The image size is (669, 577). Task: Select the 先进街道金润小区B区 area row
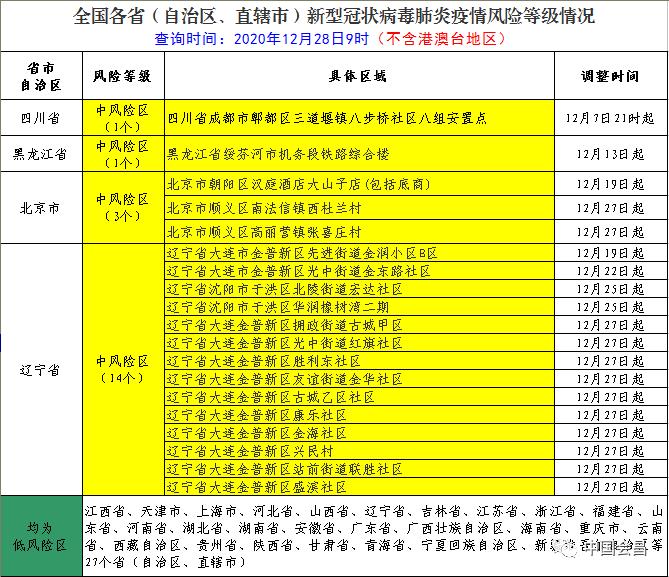click(359, 253)
